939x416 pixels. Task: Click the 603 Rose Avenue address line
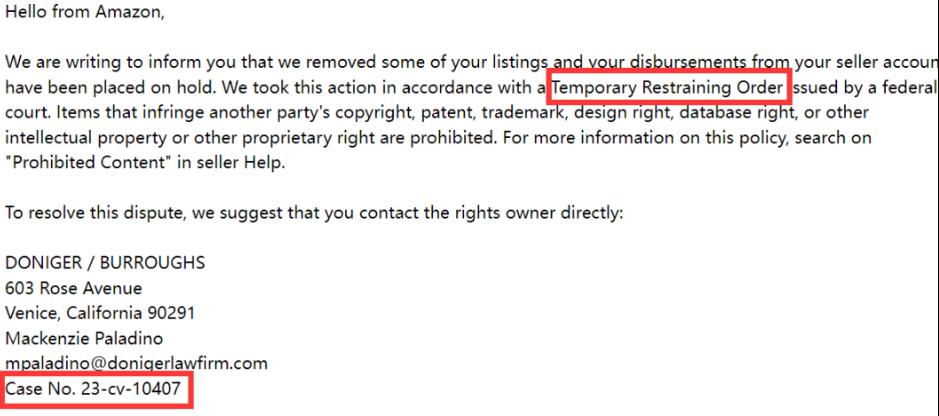74,288
